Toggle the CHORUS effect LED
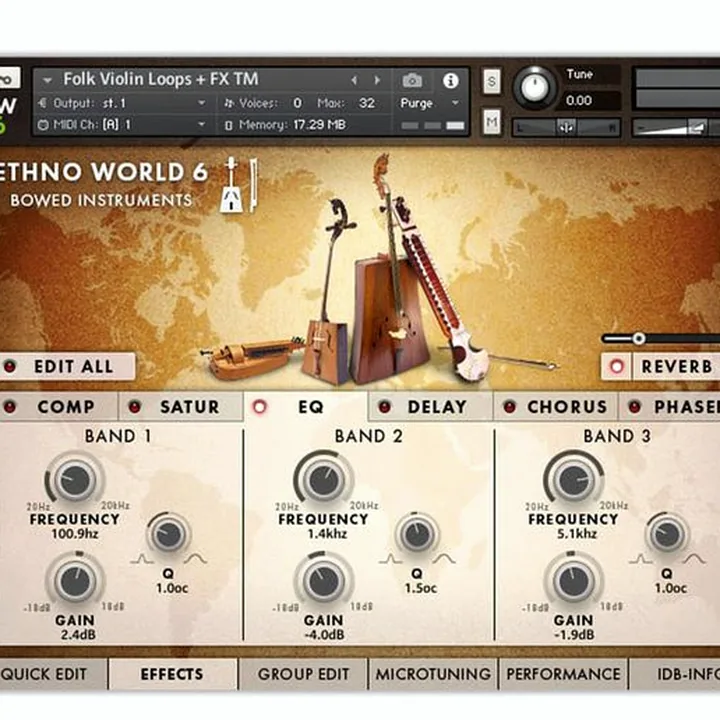 510,406
